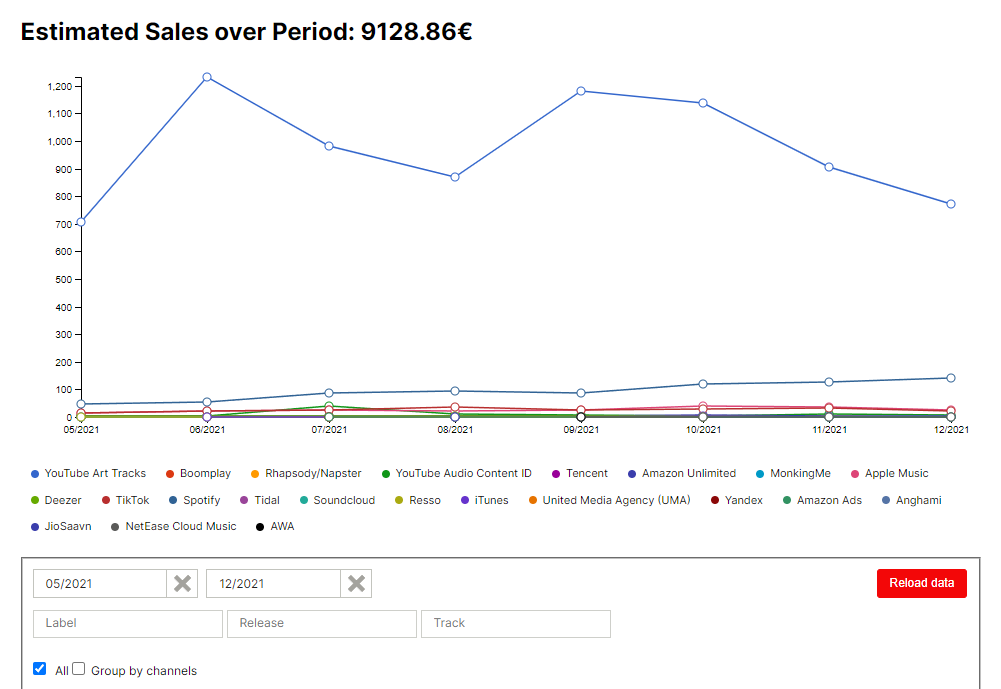The height and width of the screenshot is (689, 1001).
Task: Select the Amazon Unlimited legend label
Action: click(689, 473)
